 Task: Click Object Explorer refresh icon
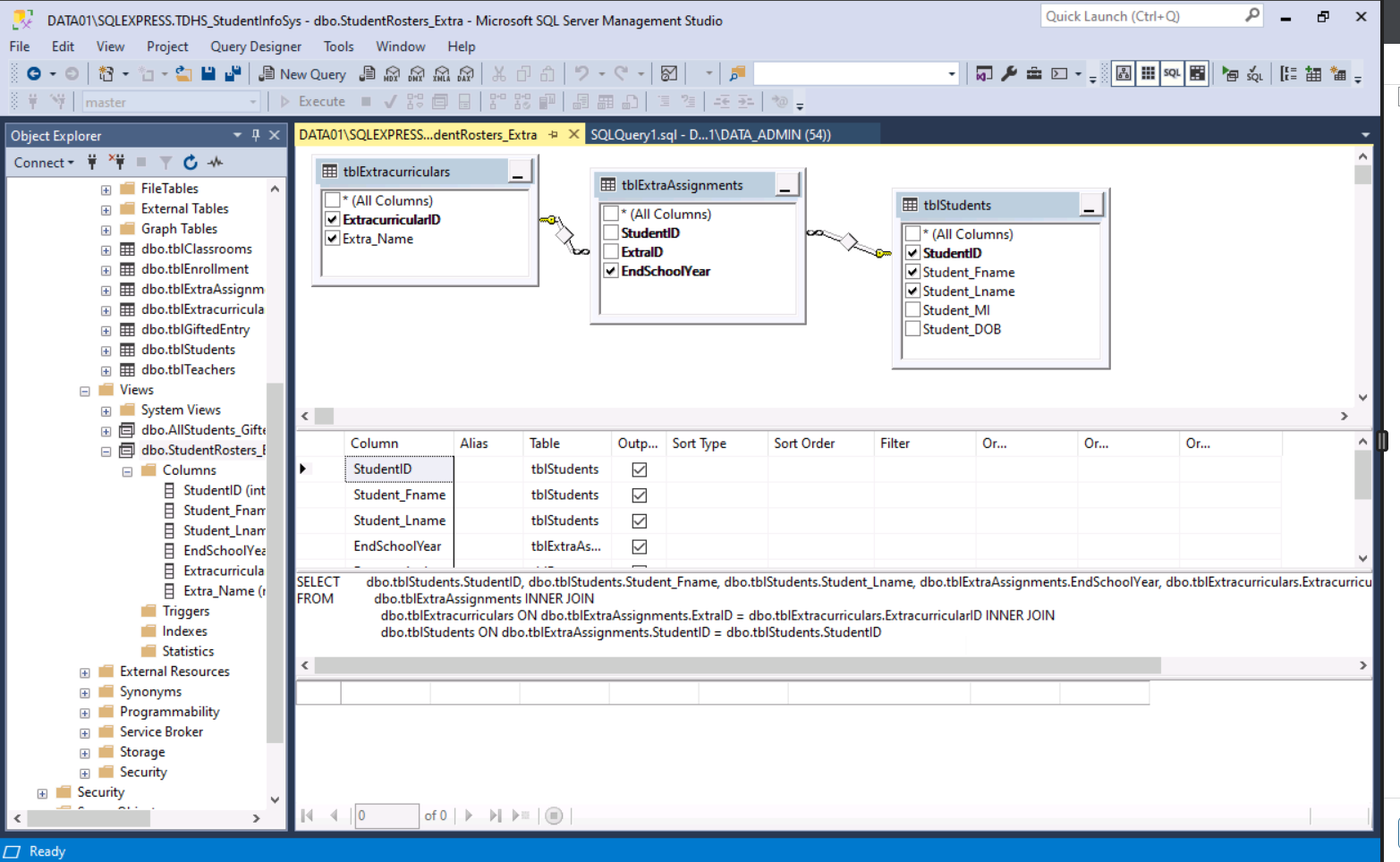[191, 162]
